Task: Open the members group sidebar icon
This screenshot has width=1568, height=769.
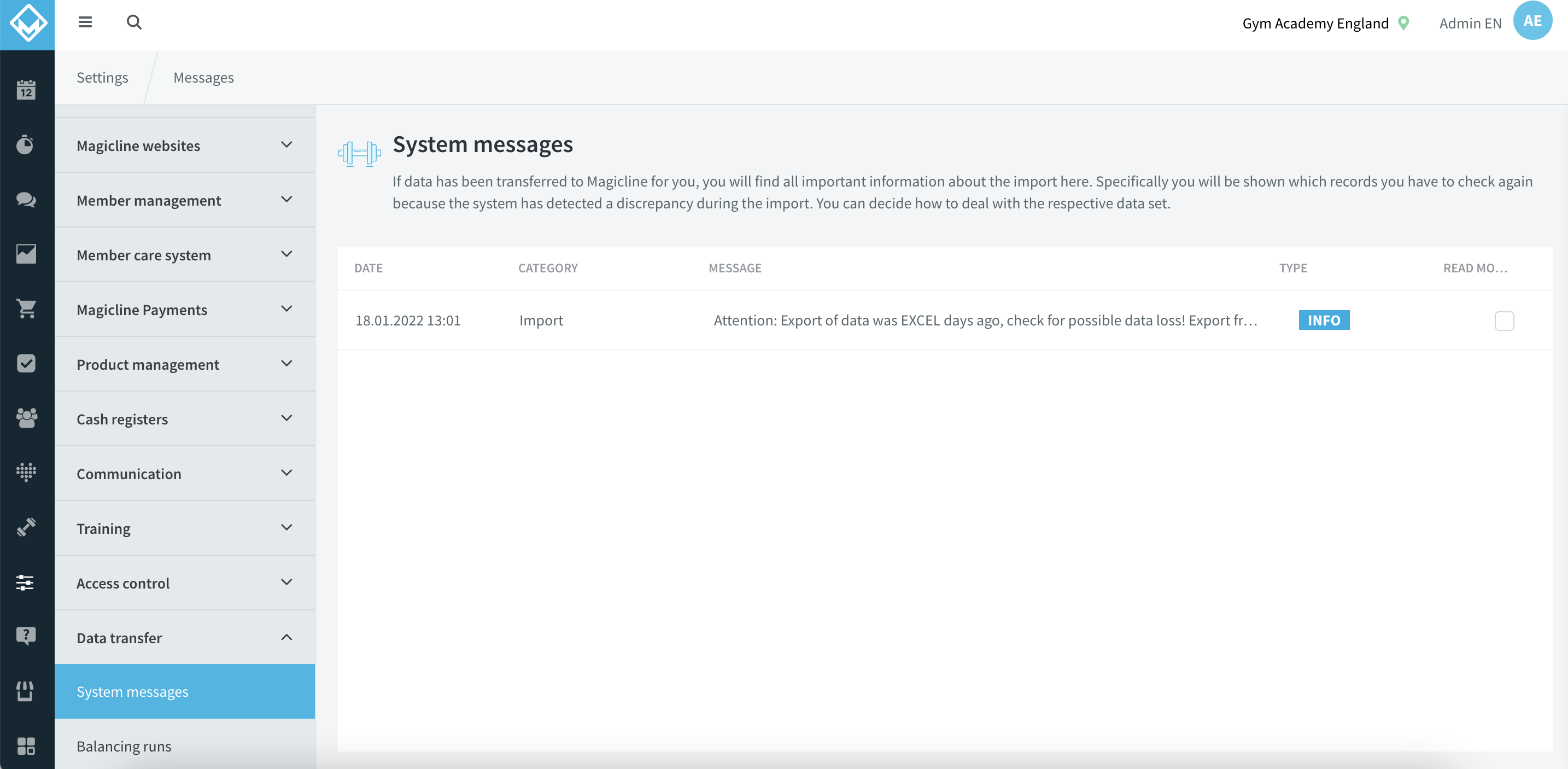Action: [x=26, y=418]
